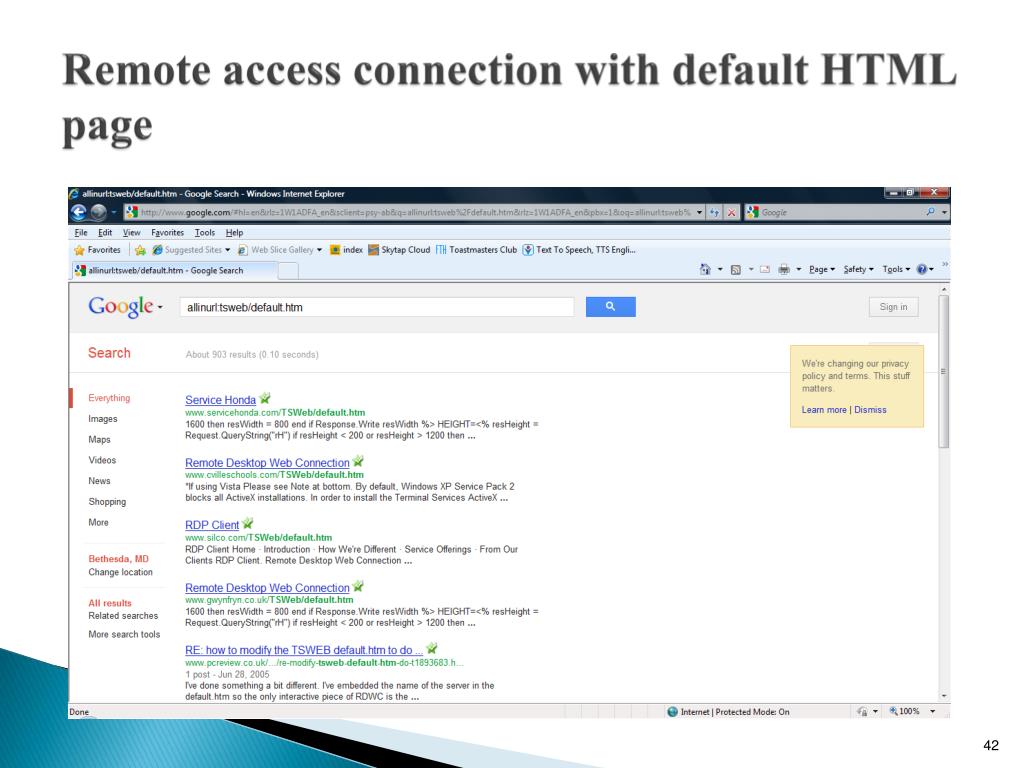Screen dimensions: 1024x768
Task: Open the Tools menu in menu bar
Action: [x=204, y=232]
